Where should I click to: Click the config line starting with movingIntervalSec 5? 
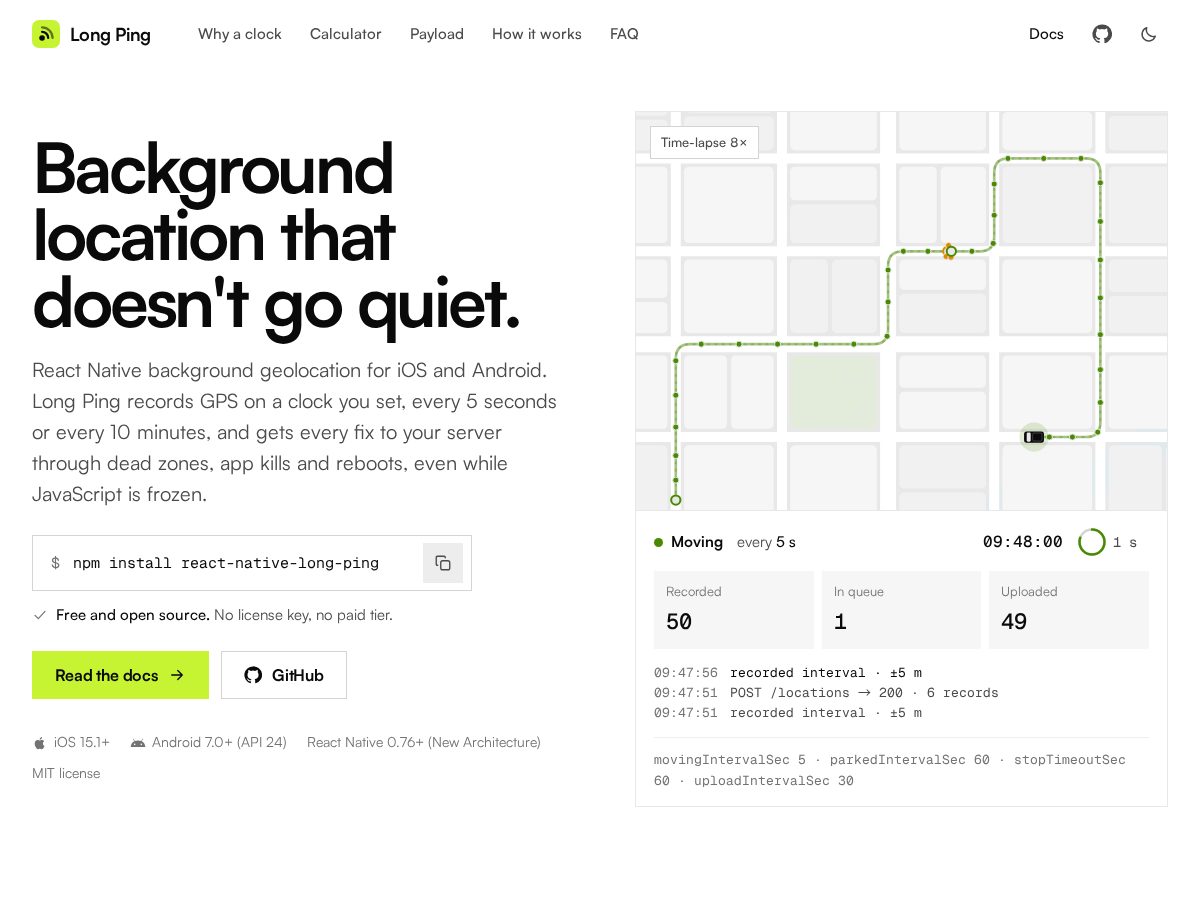[890, 770]
